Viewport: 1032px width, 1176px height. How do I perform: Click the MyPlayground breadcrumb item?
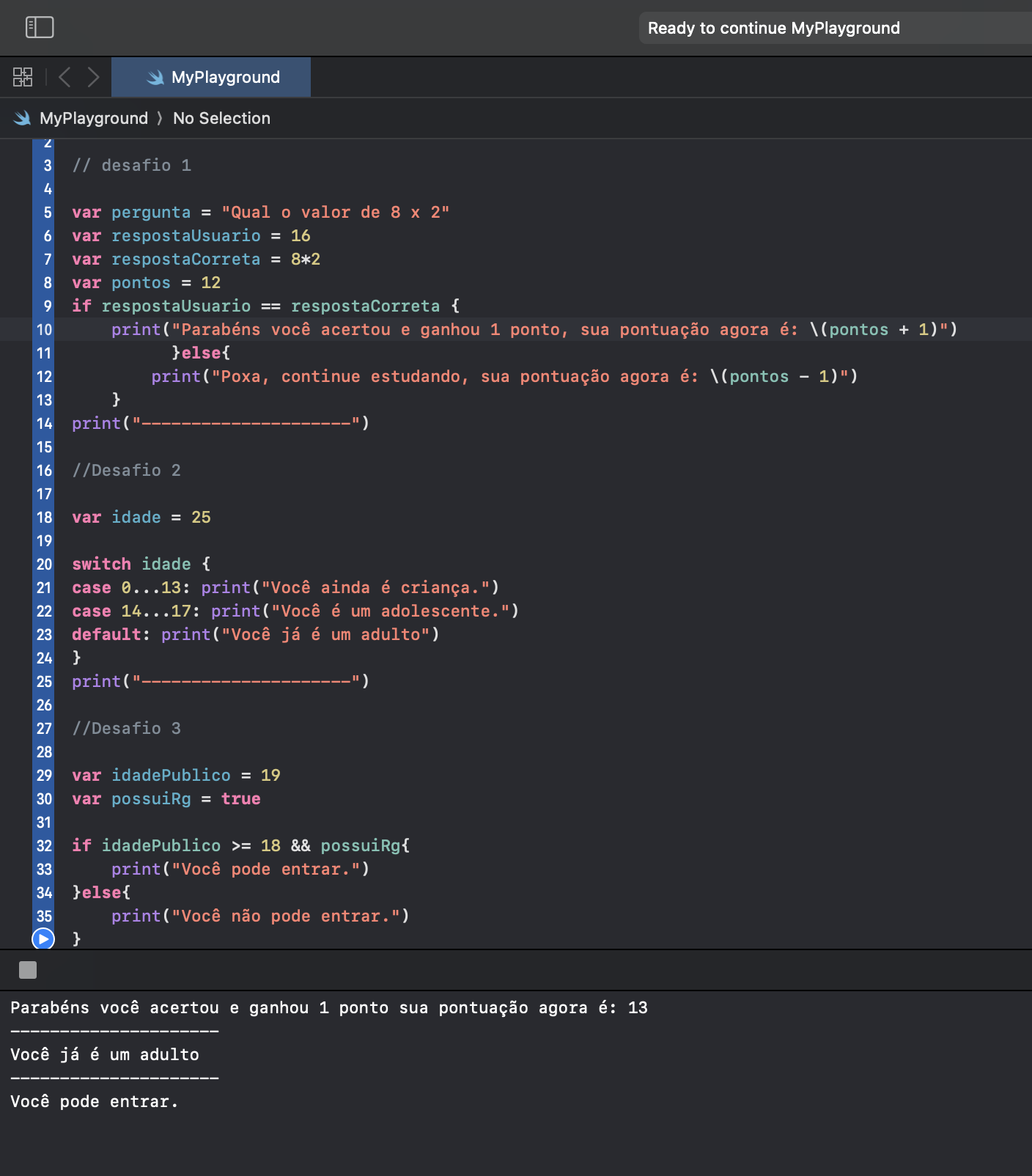94,118
